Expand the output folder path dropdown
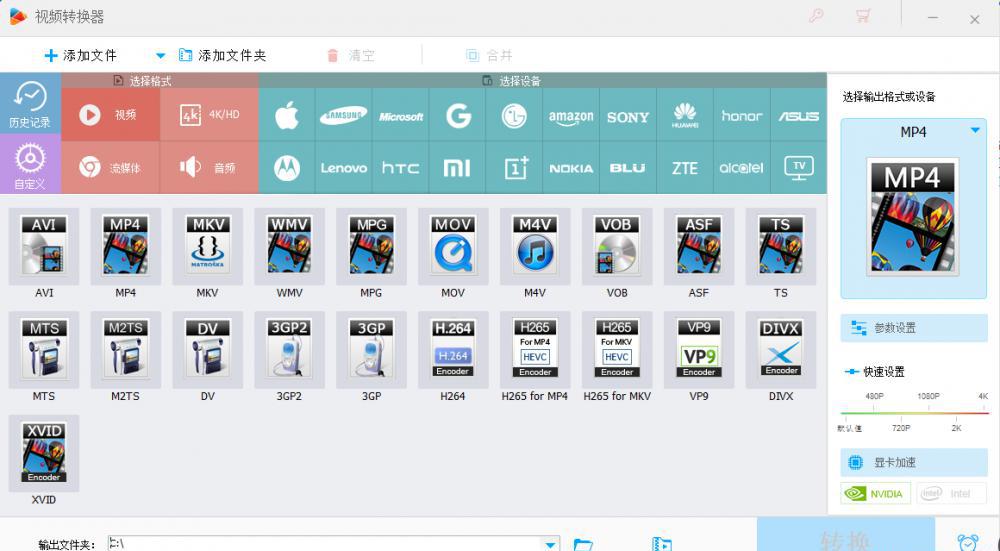This screenshot has width=1000, height=551. 550,545
